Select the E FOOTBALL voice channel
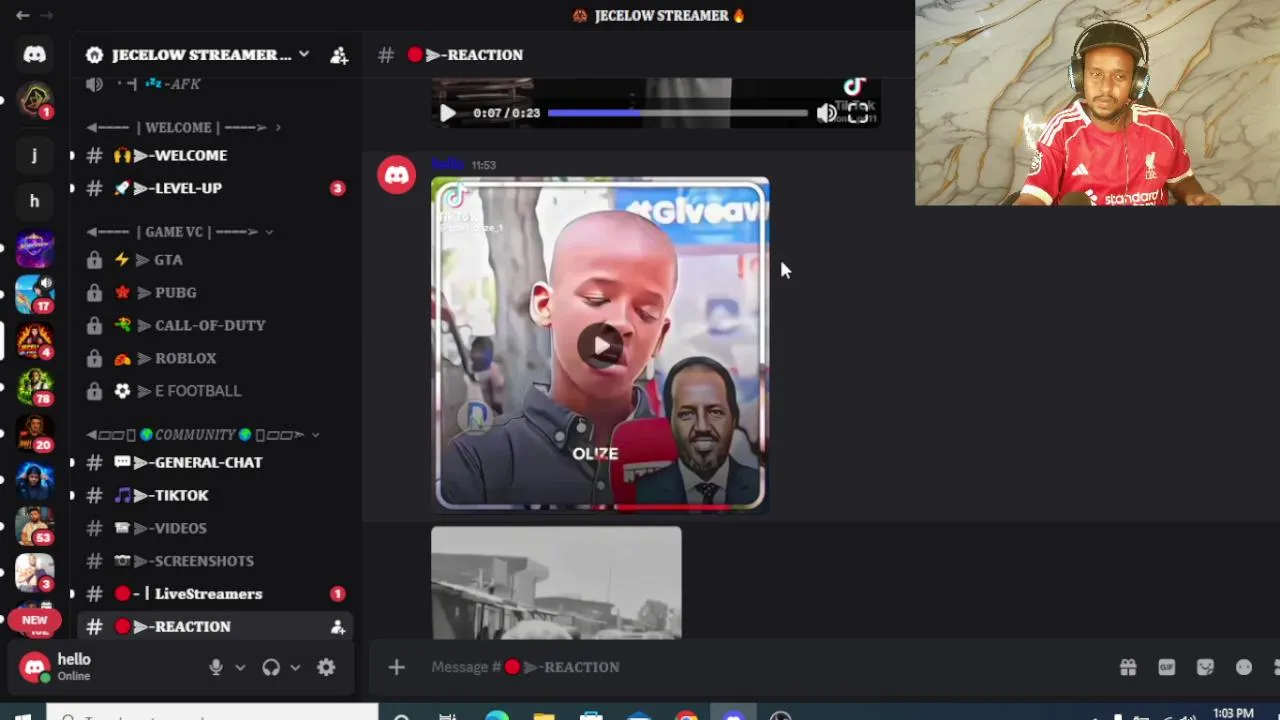 tap(215, 391)
